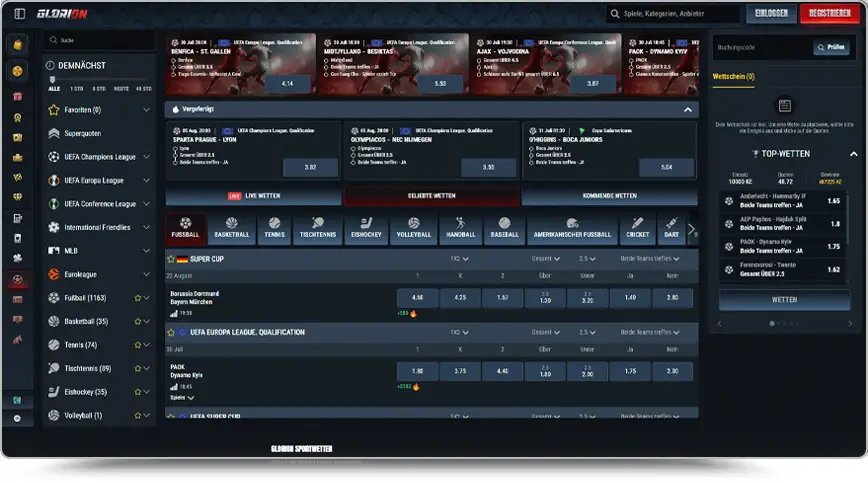Pick the 3.82 combo odds for Sparta Prague - Lyon
This screenshot has height=483, width=868.
click(310, 167)
